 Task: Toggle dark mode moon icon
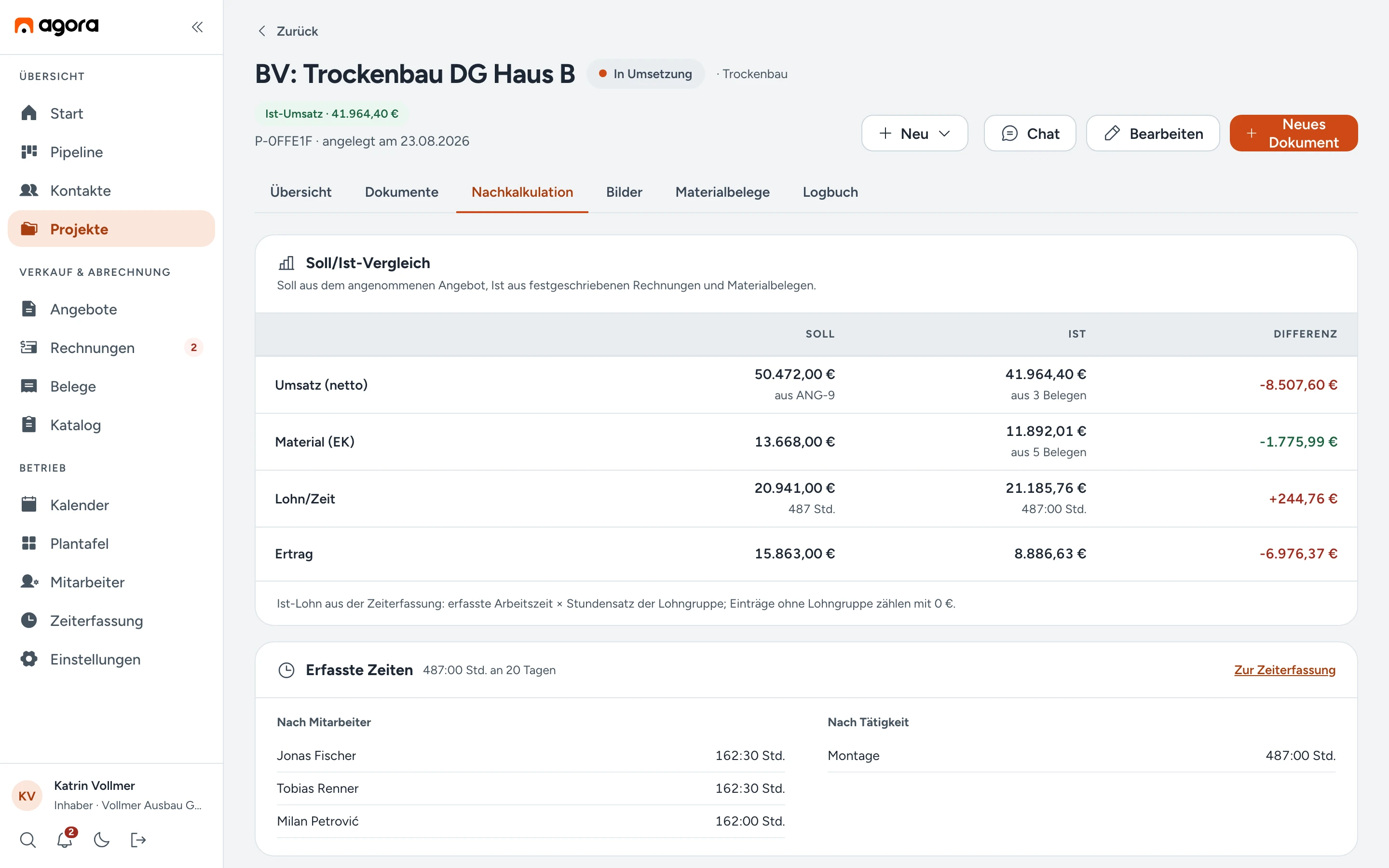102,840
